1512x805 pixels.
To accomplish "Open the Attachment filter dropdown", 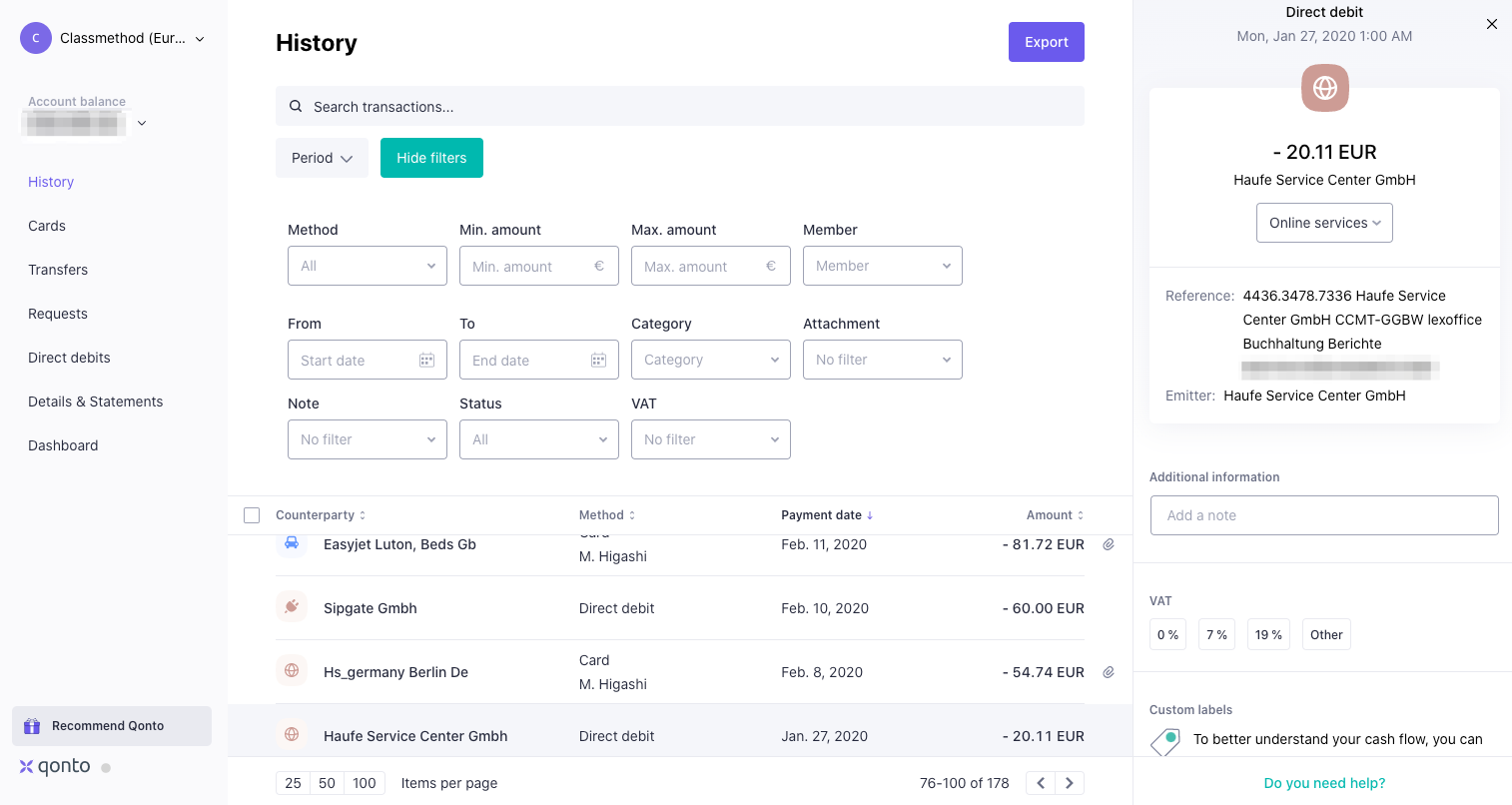I will tap(883, 360).
